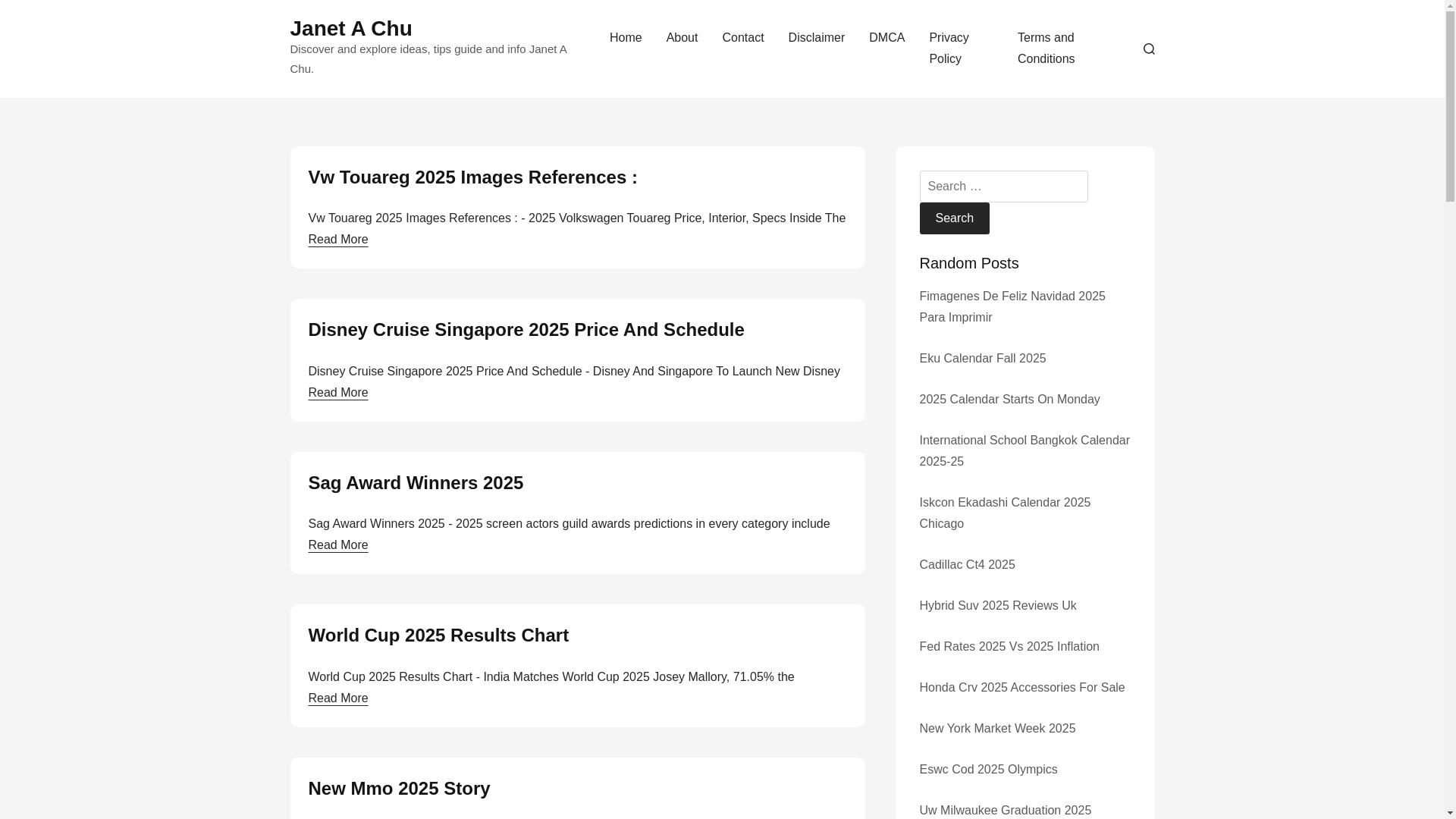
Task: Go to the Home menu item
Action: (x=626, y=38)
